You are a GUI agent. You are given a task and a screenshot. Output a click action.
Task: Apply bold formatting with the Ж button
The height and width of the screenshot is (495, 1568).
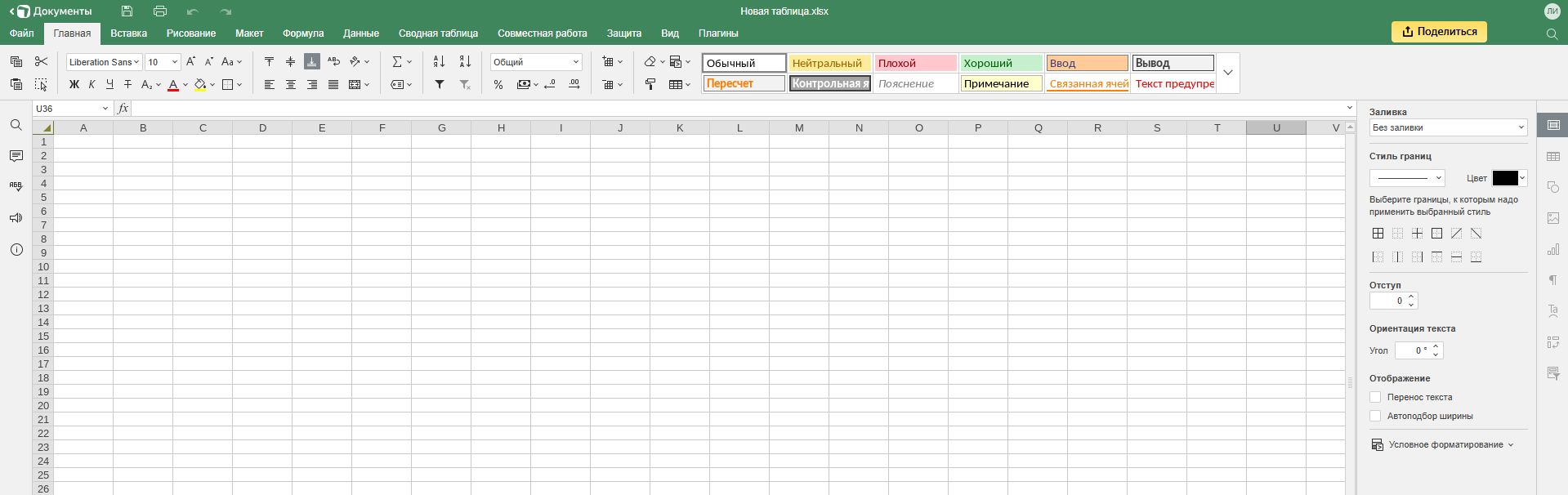74,84
